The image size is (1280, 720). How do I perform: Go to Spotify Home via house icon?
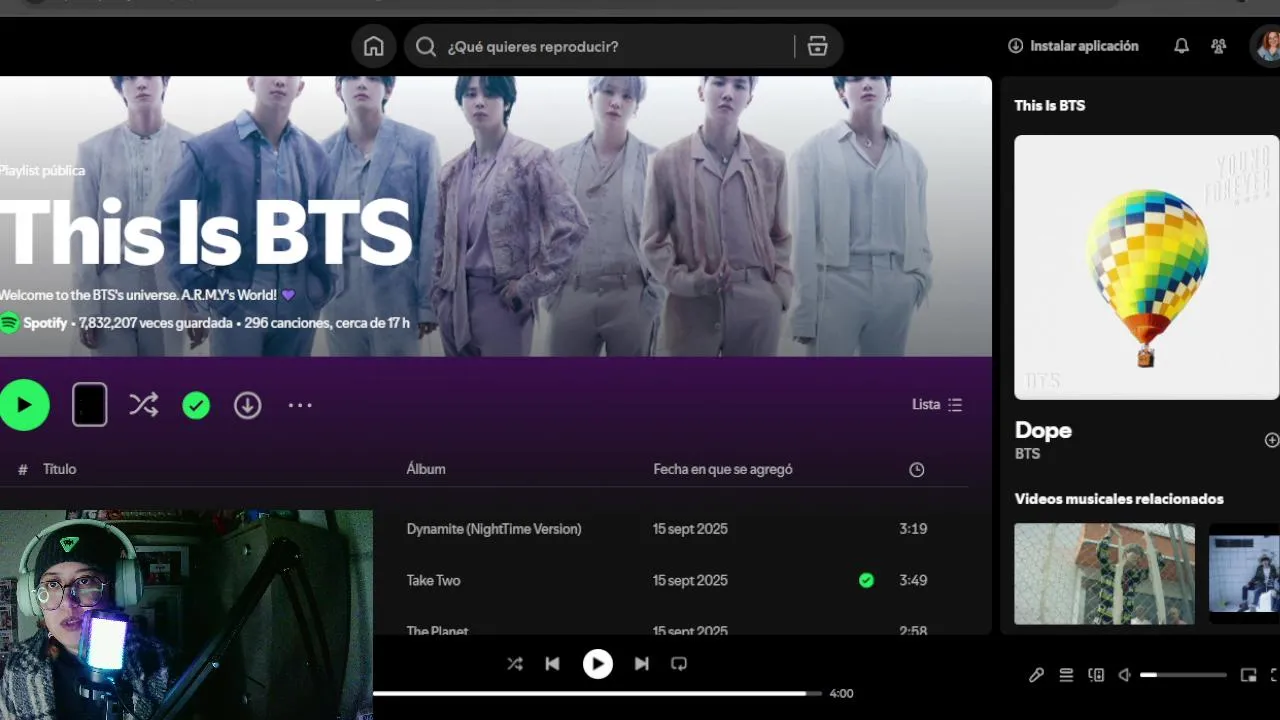[x=374, y=46]
